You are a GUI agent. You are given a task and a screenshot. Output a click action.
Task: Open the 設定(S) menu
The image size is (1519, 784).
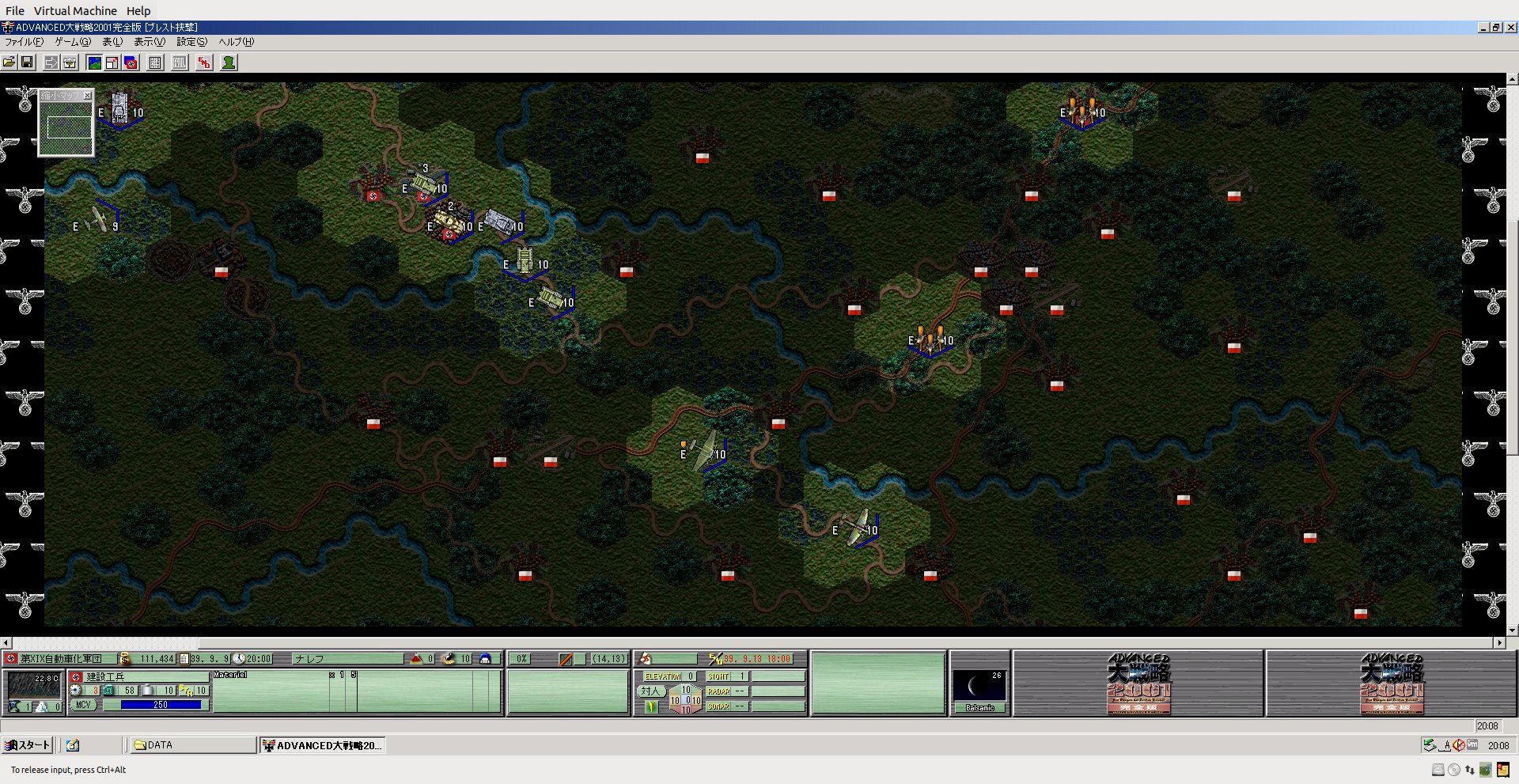click(192, 42)
